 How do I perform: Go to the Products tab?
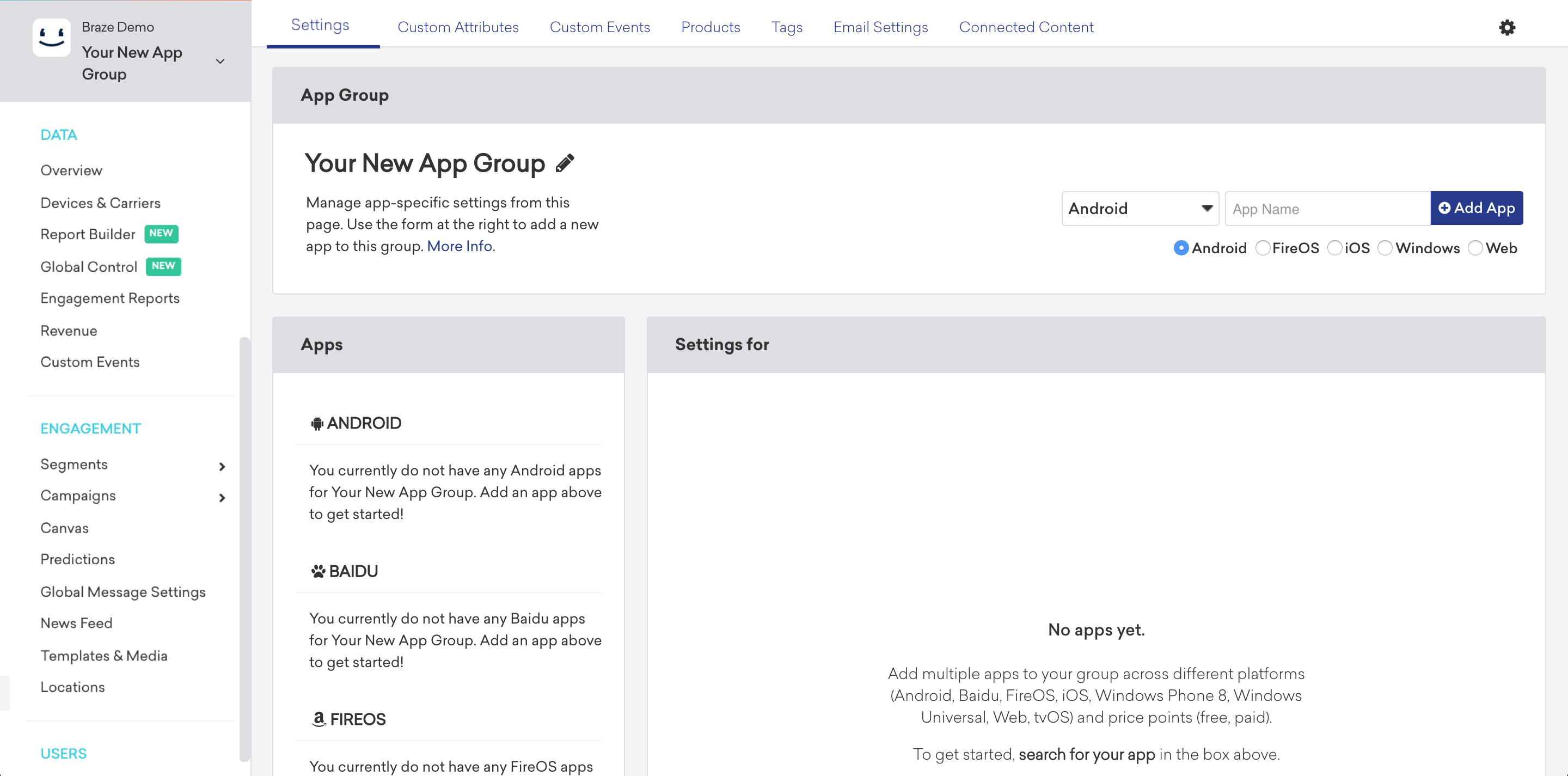[x=710, y=27]
